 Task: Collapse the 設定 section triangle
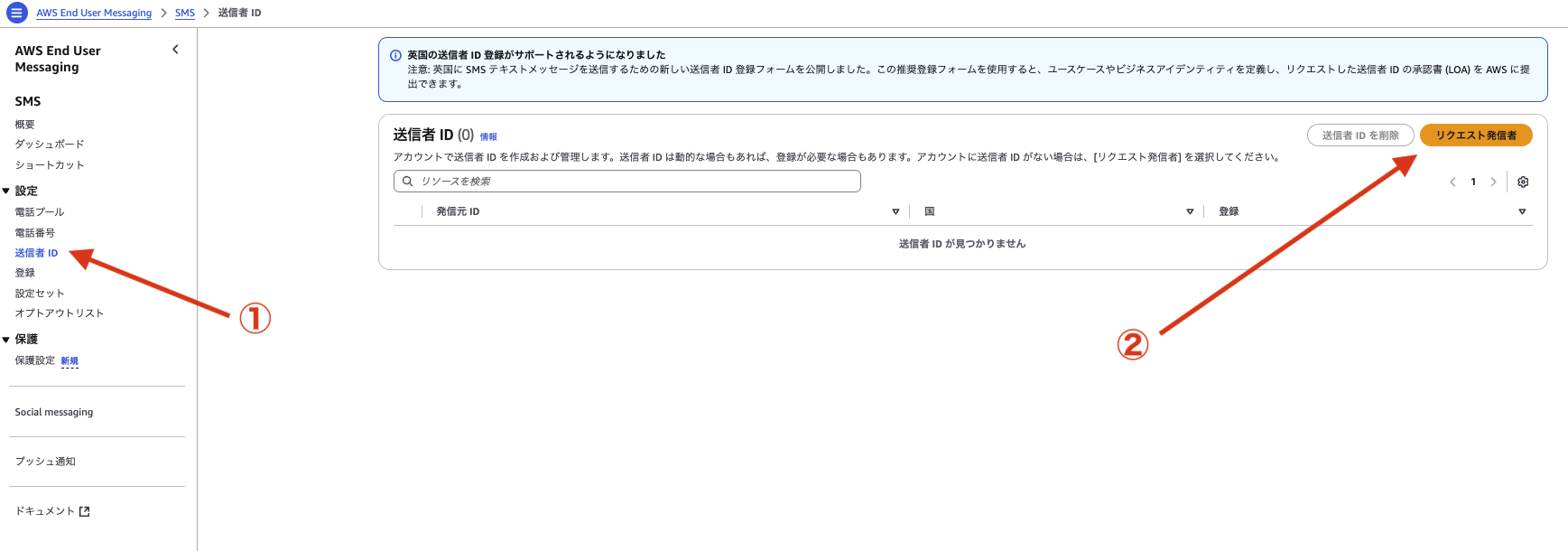(x=6, y=191)
